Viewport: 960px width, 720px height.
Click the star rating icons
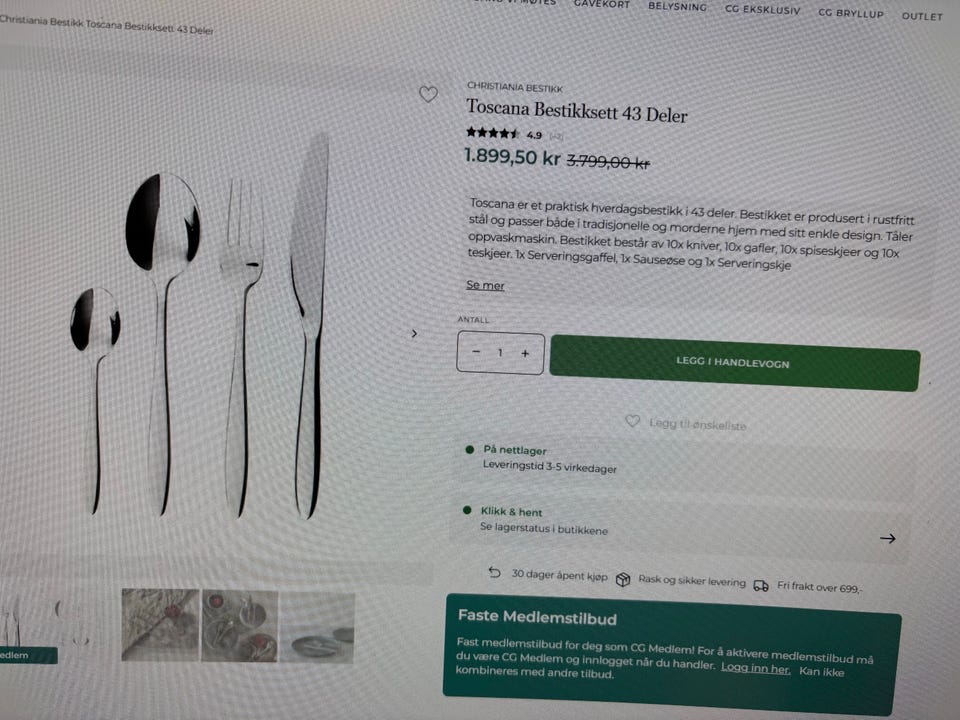click(492, 132)
